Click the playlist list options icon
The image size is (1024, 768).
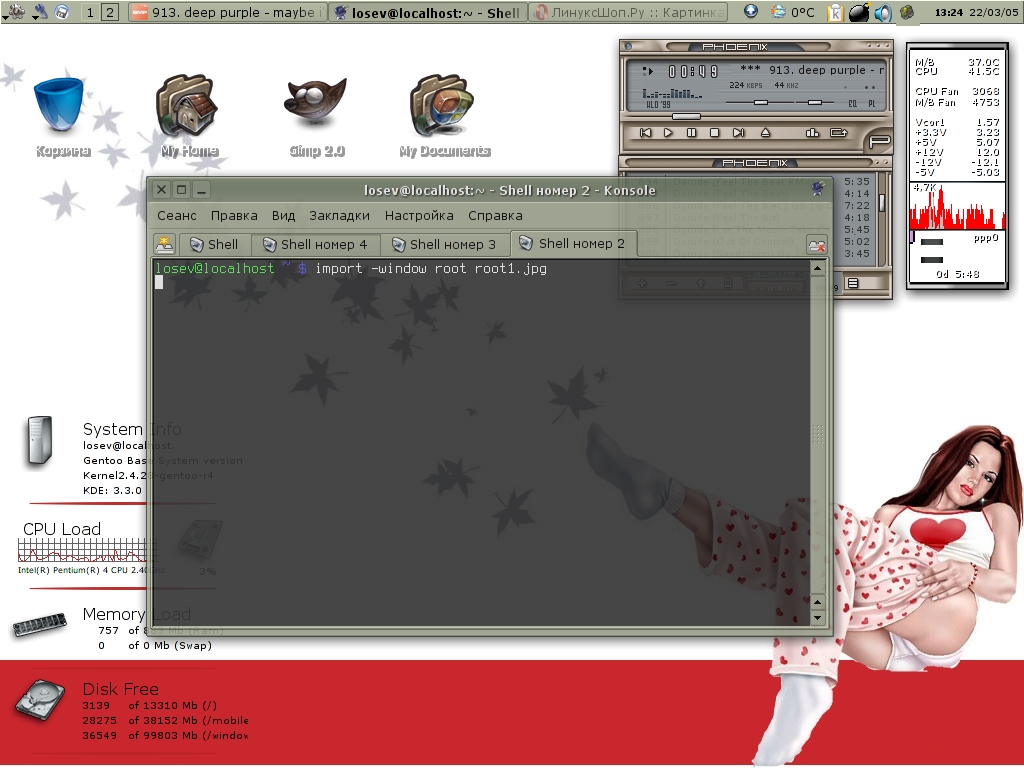coord(853,283)
